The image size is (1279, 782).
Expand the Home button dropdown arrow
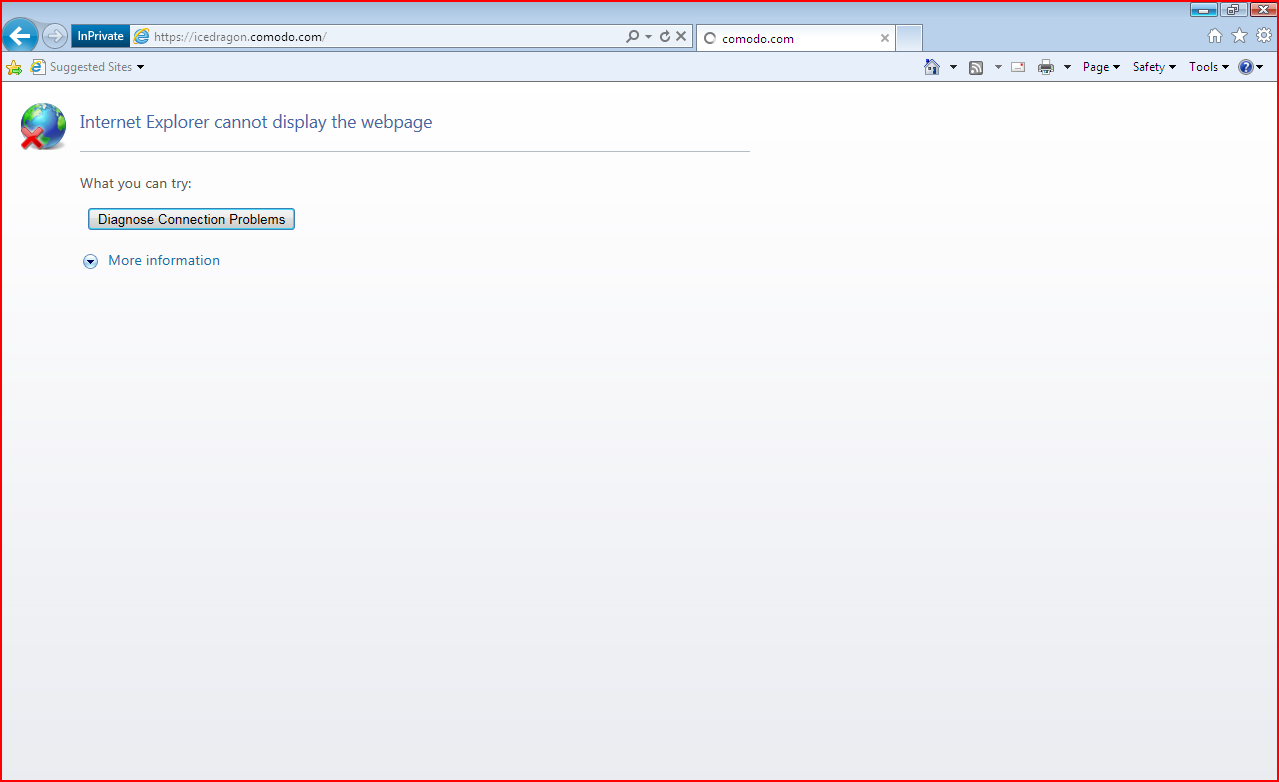[x=953, y=67]
